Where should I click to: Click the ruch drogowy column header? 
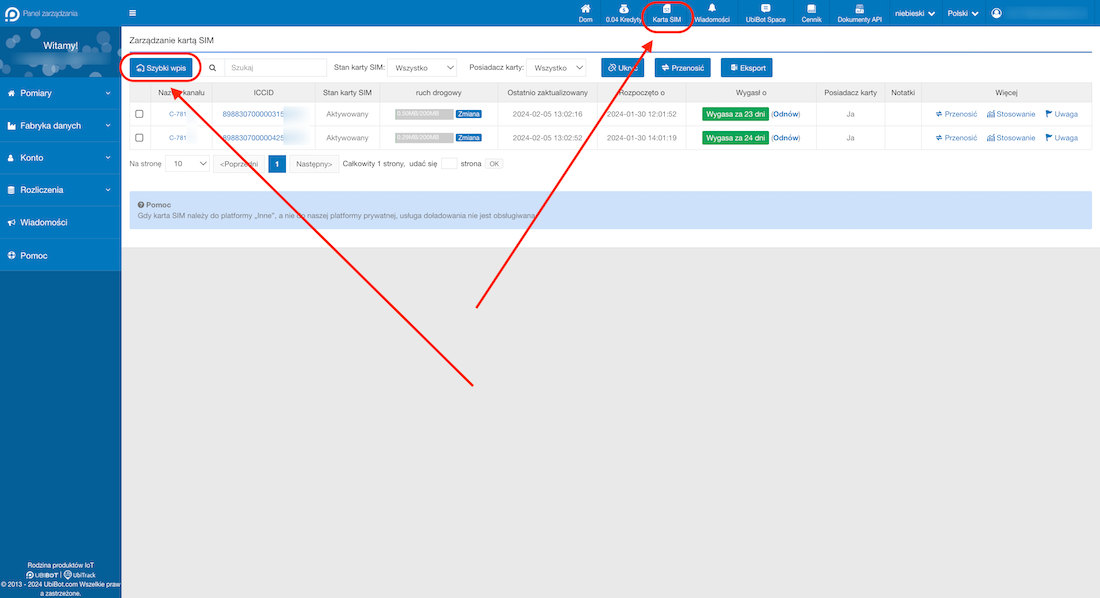[438, 93]
